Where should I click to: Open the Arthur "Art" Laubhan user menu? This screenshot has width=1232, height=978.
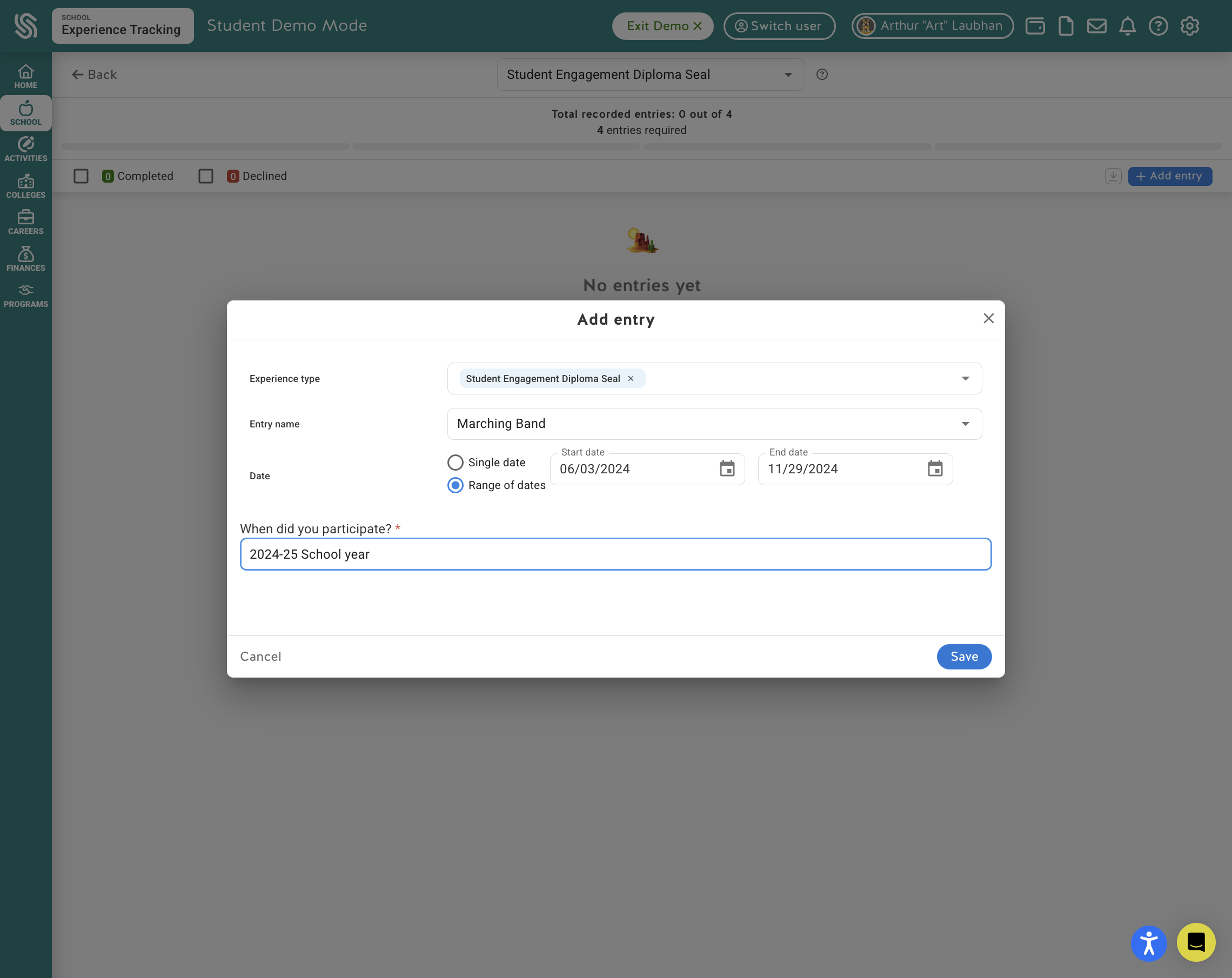coord(933,26)
